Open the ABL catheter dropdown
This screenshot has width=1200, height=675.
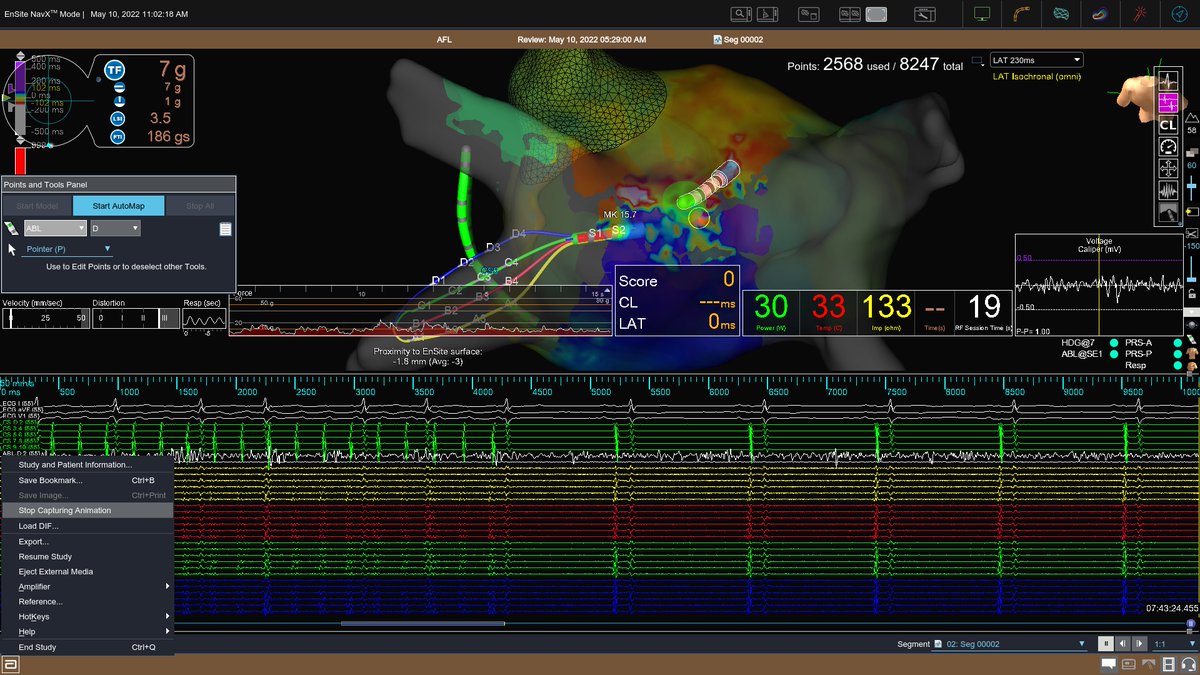coord(55,229)
